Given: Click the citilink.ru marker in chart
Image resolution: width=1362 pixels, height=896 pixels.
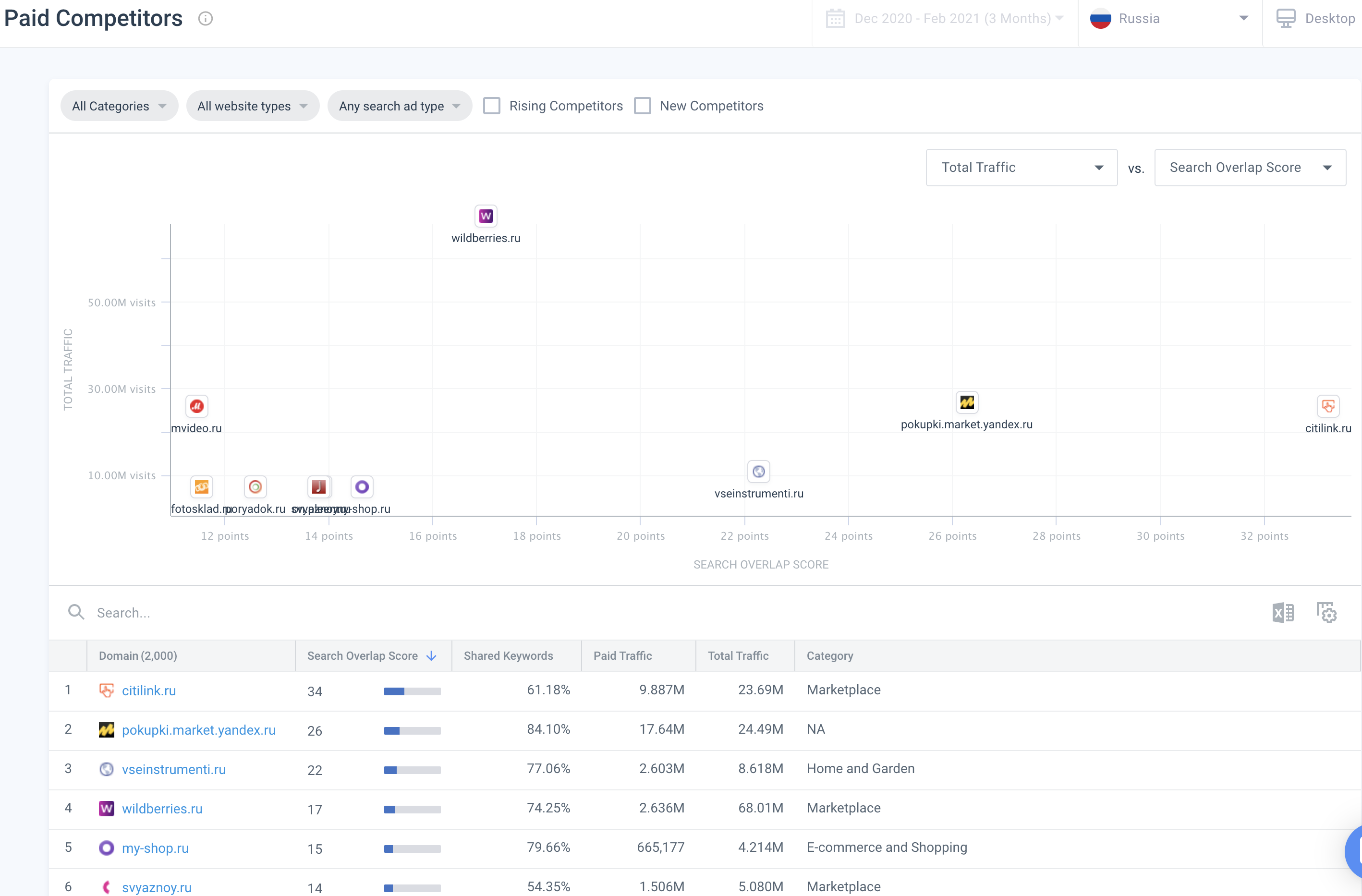Looking at the screenshot, I should 1328,406.
